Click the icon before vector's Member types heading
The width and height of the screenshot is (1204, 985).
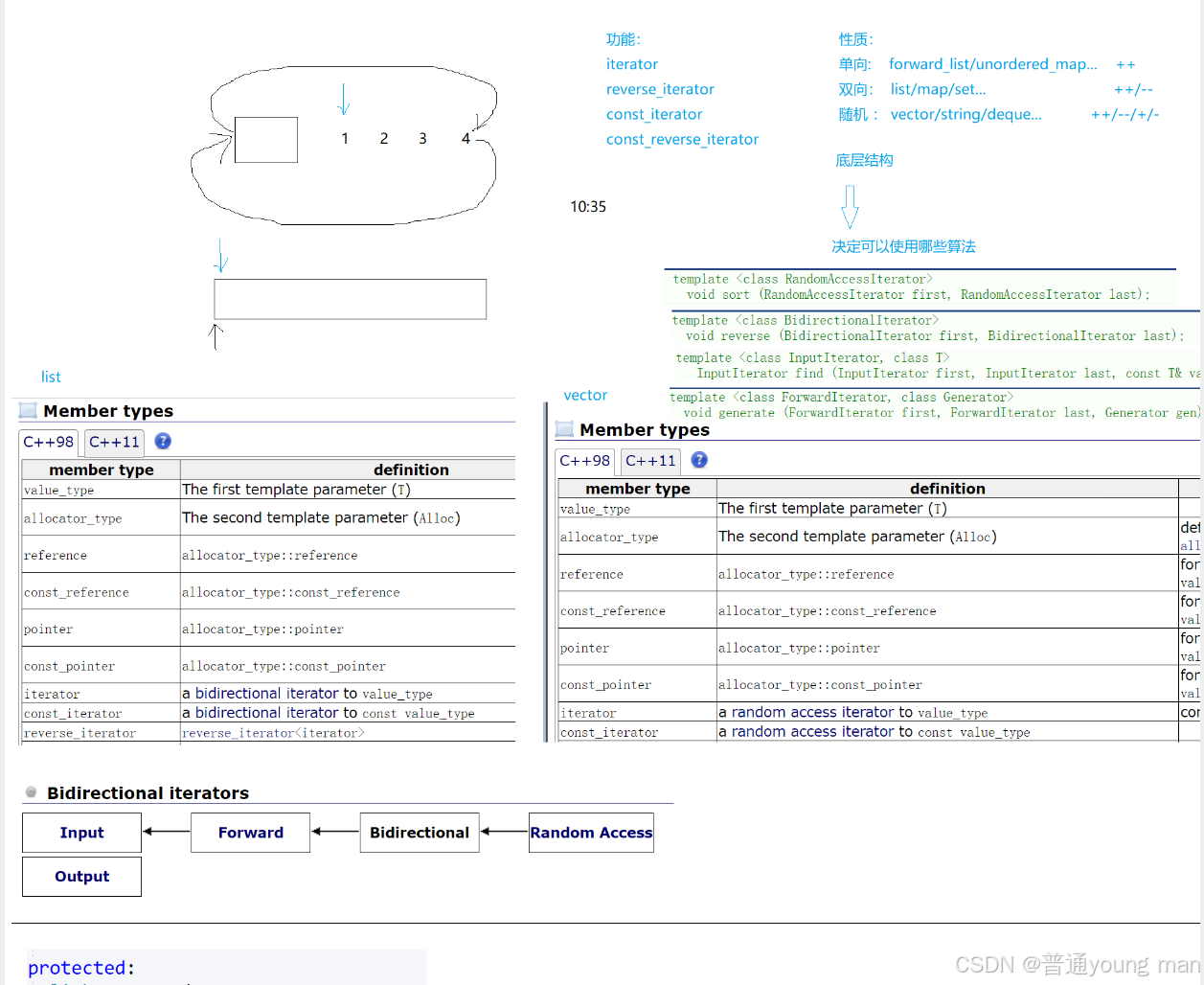point(565,429)
